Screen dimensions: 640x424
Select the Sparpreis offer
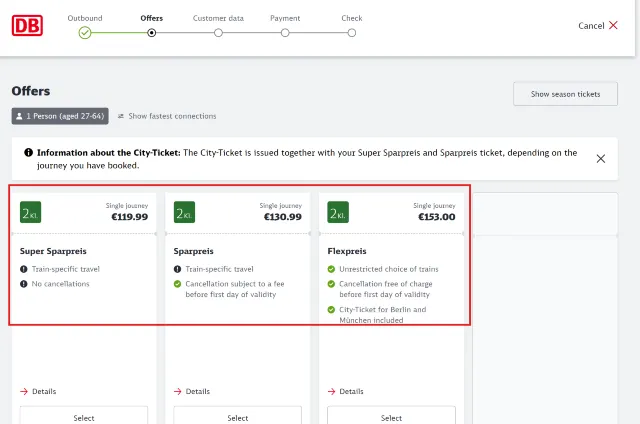pyautogui.click(x=238, y=416)
